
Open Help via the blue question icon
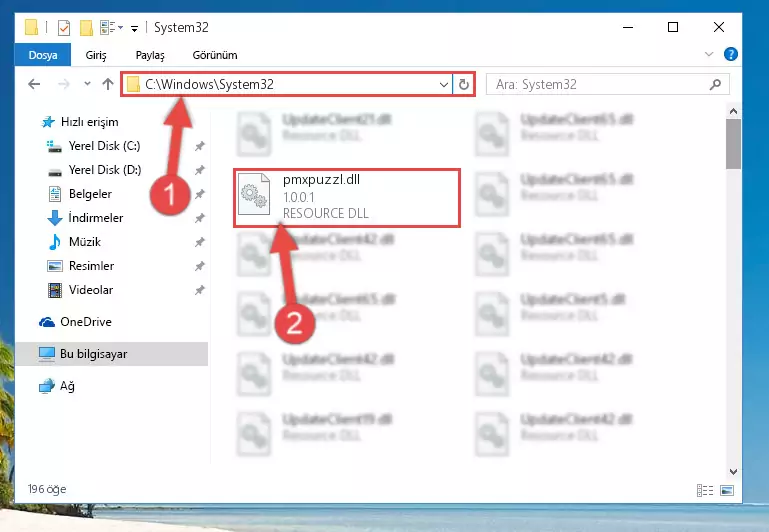(731, 54)
